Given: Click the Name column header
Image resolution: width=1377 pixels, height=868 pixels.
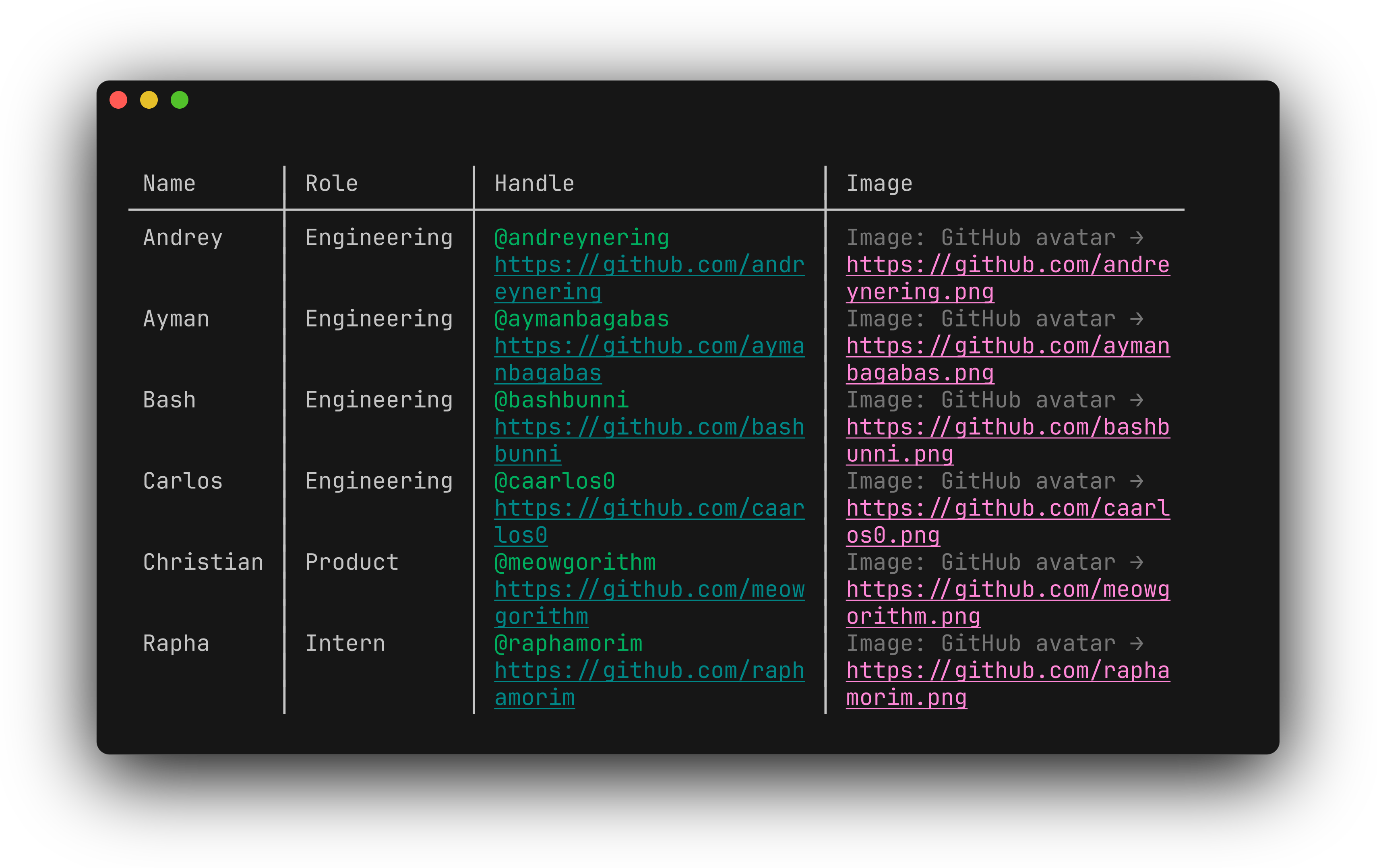Looking at the screenshot, I should [169, 184].
